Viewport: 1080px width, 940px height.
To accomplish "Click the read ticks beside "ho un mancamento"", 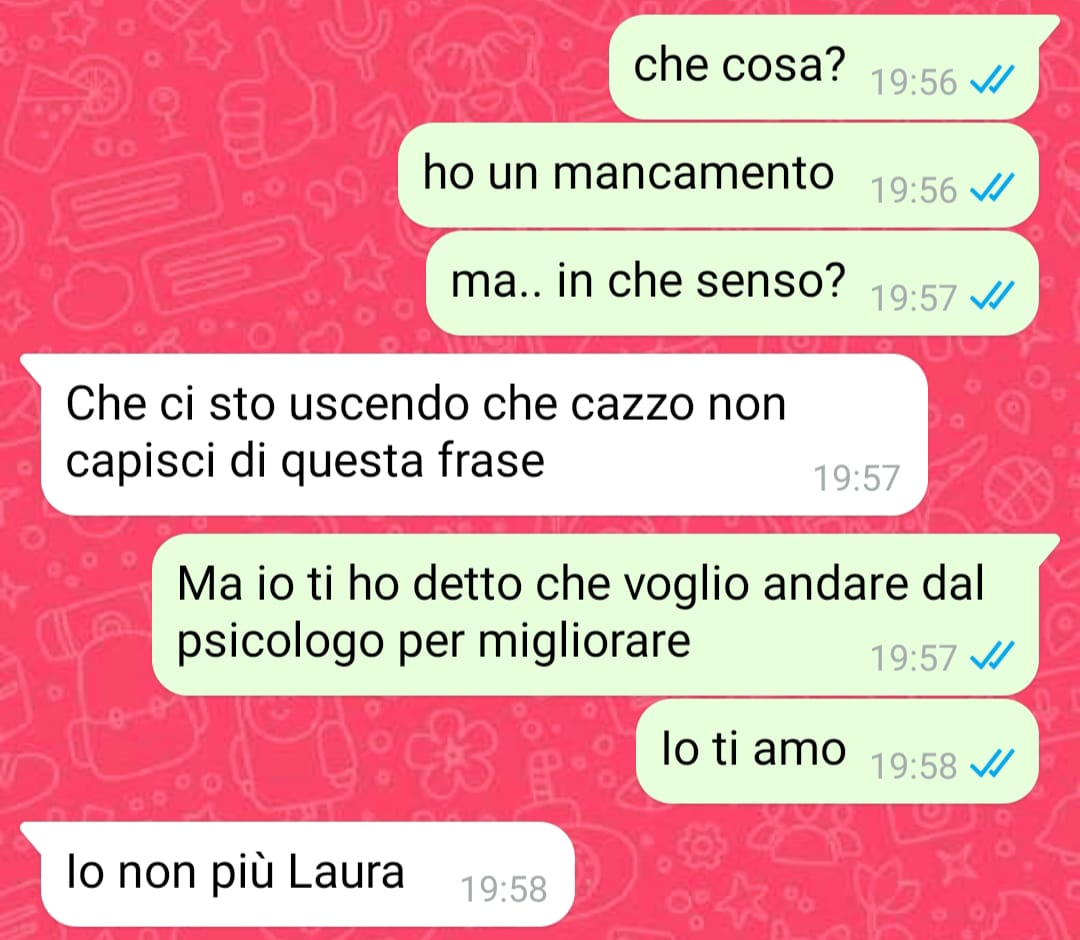I will click(x=992, y=187).
